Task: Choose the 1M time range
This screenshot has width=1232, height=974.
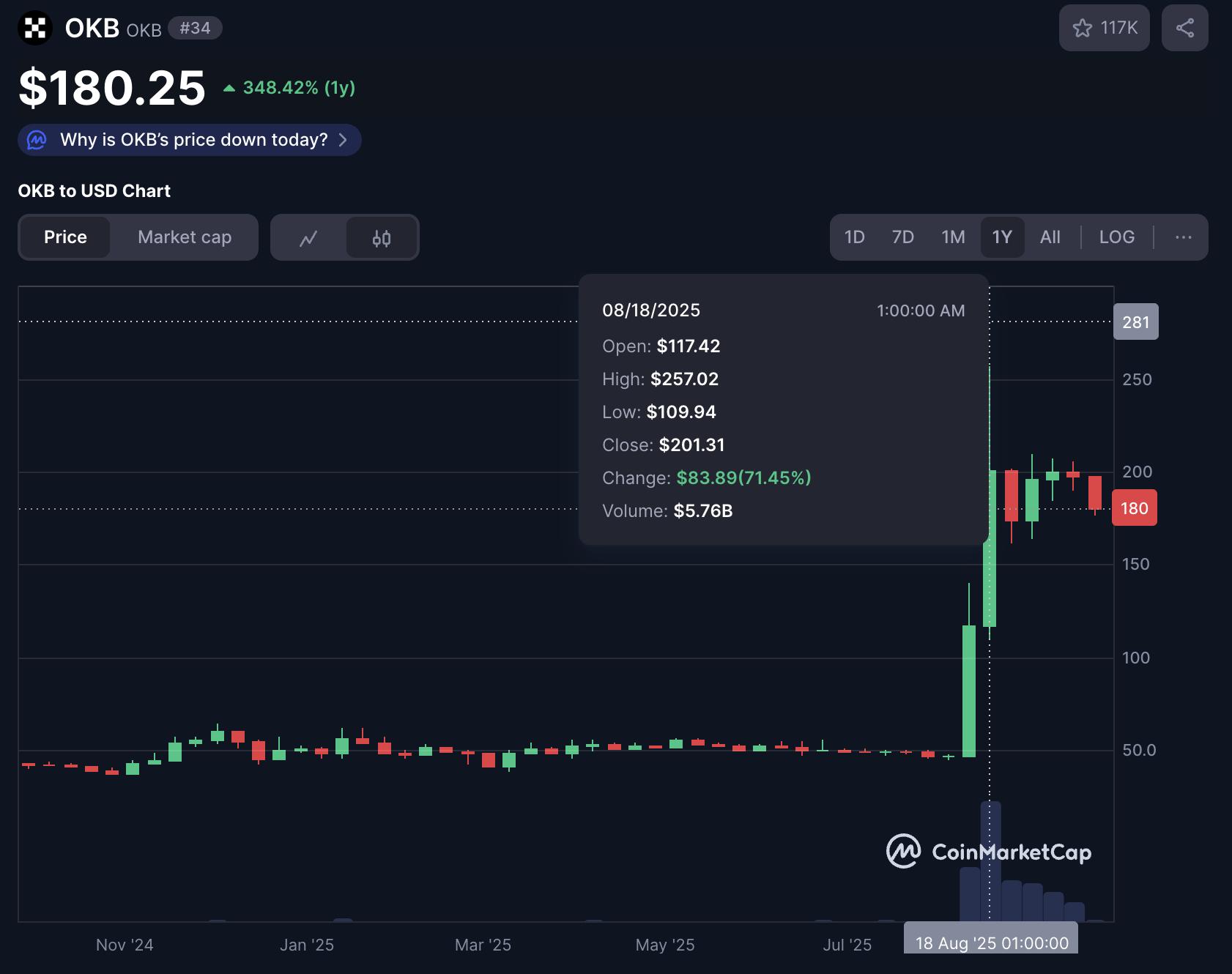Action: 953,237
